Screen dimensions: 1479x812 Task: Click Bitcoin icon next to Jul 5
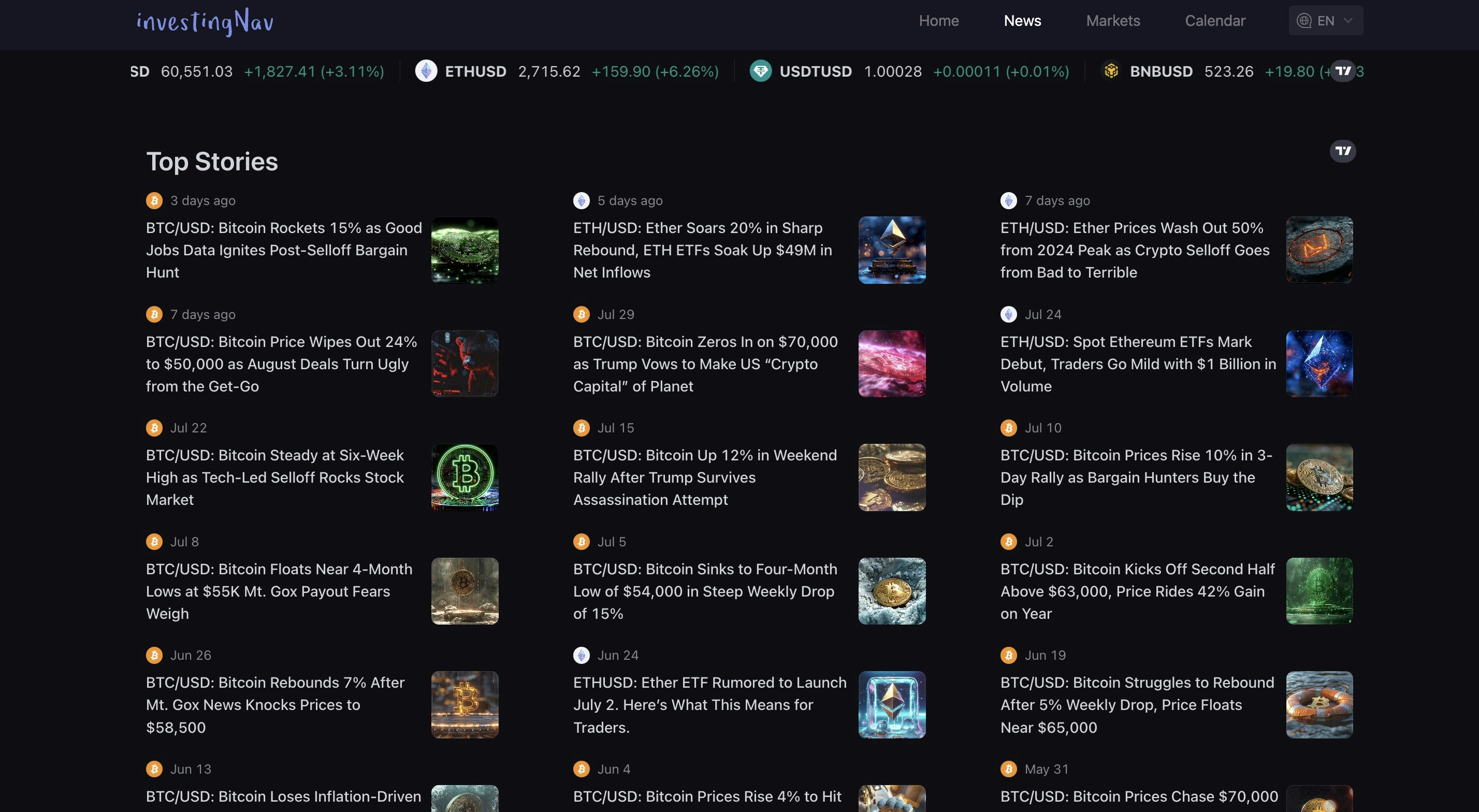pos(581,542)
